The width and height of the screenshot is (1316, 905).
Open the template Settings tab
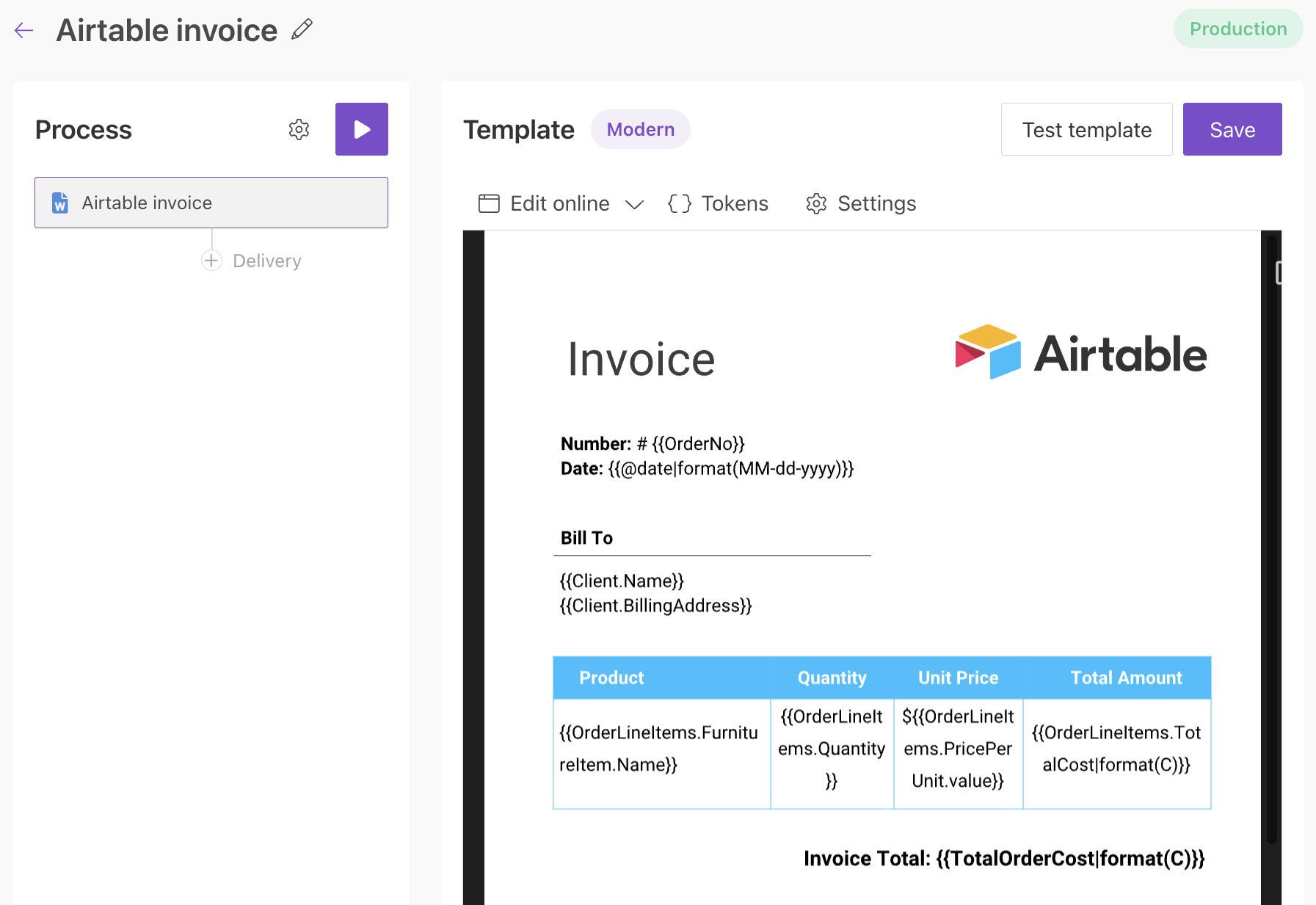876,203
